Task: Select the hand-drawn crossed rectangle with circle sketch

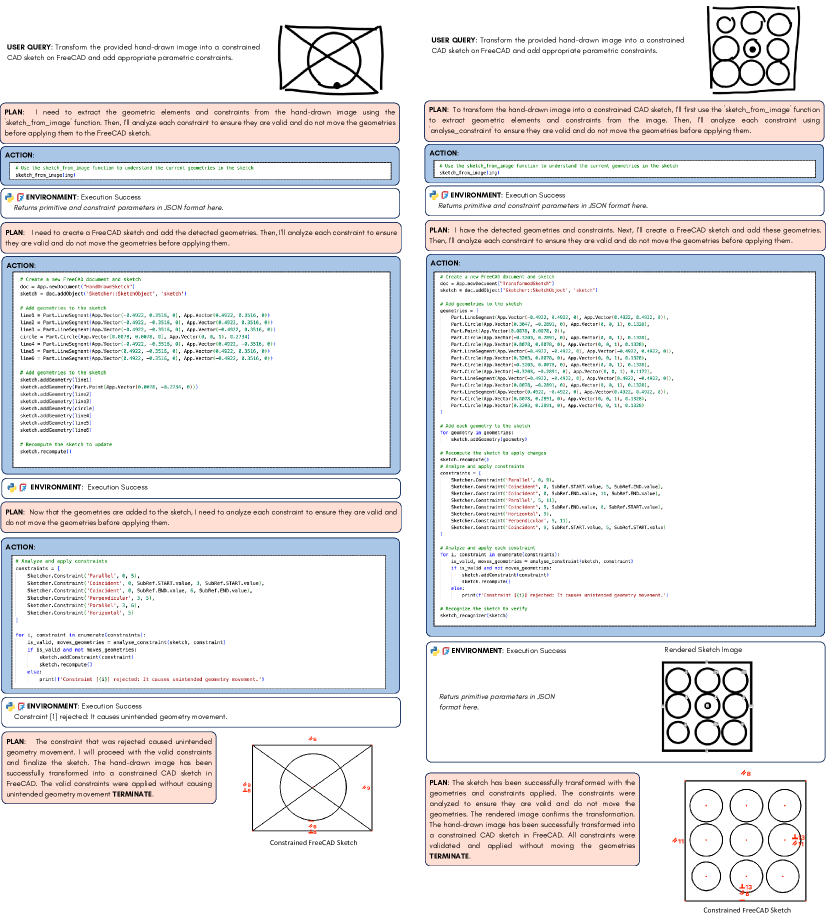Action: click(x=331, y=59)
